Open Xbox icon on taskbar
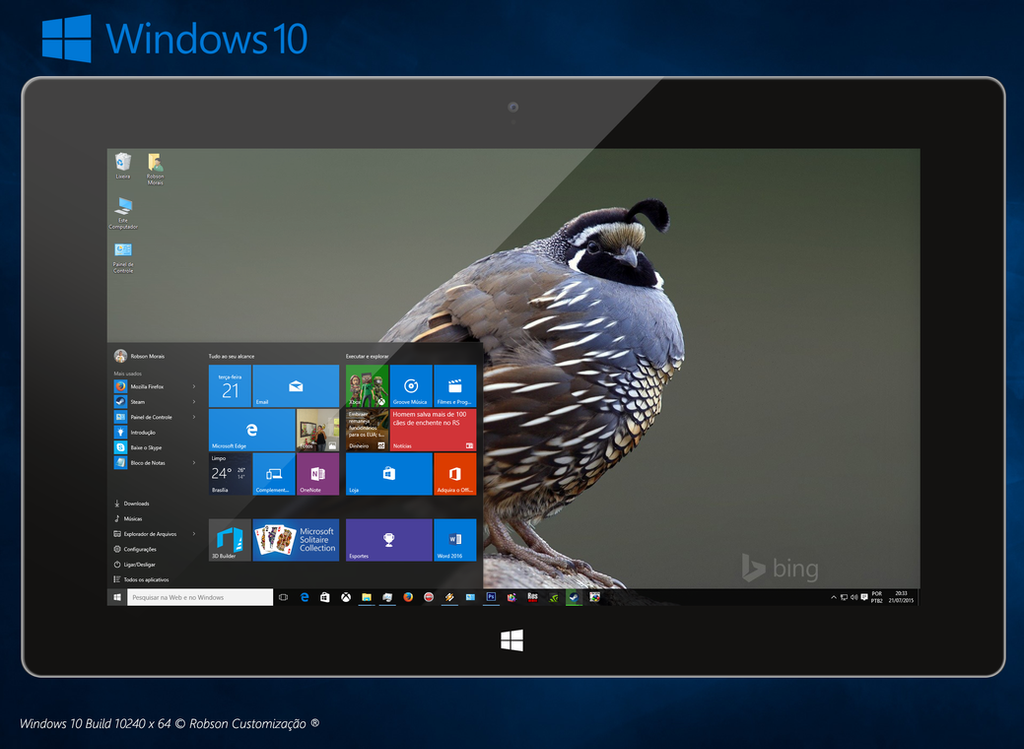 [x=346, y=597]
